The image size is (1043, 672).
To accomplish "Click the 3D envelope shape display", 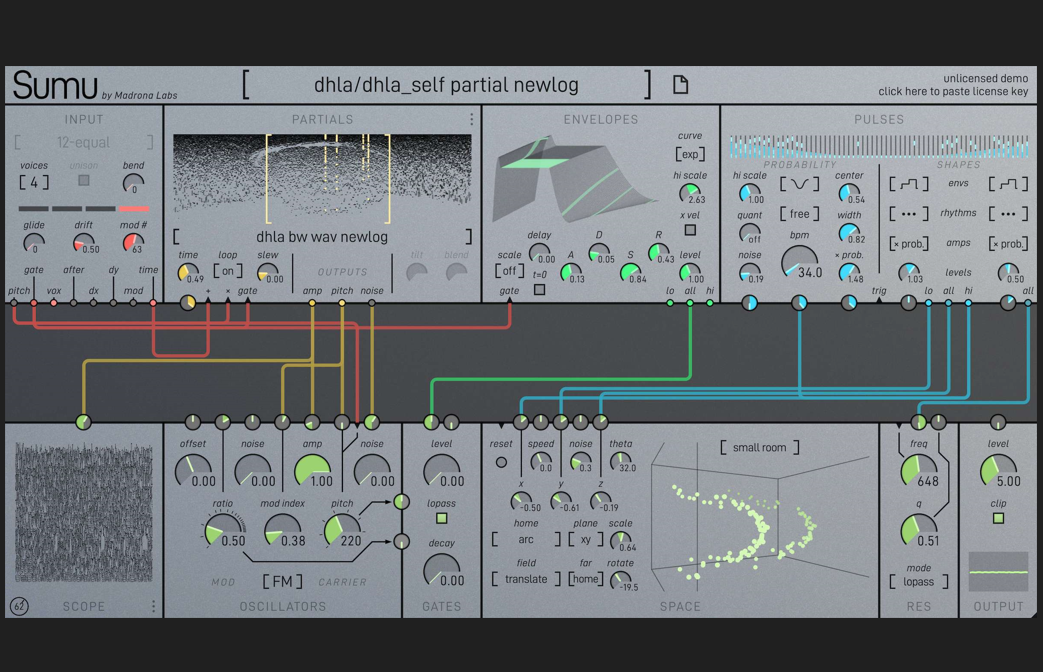I will tap(576, 180).
